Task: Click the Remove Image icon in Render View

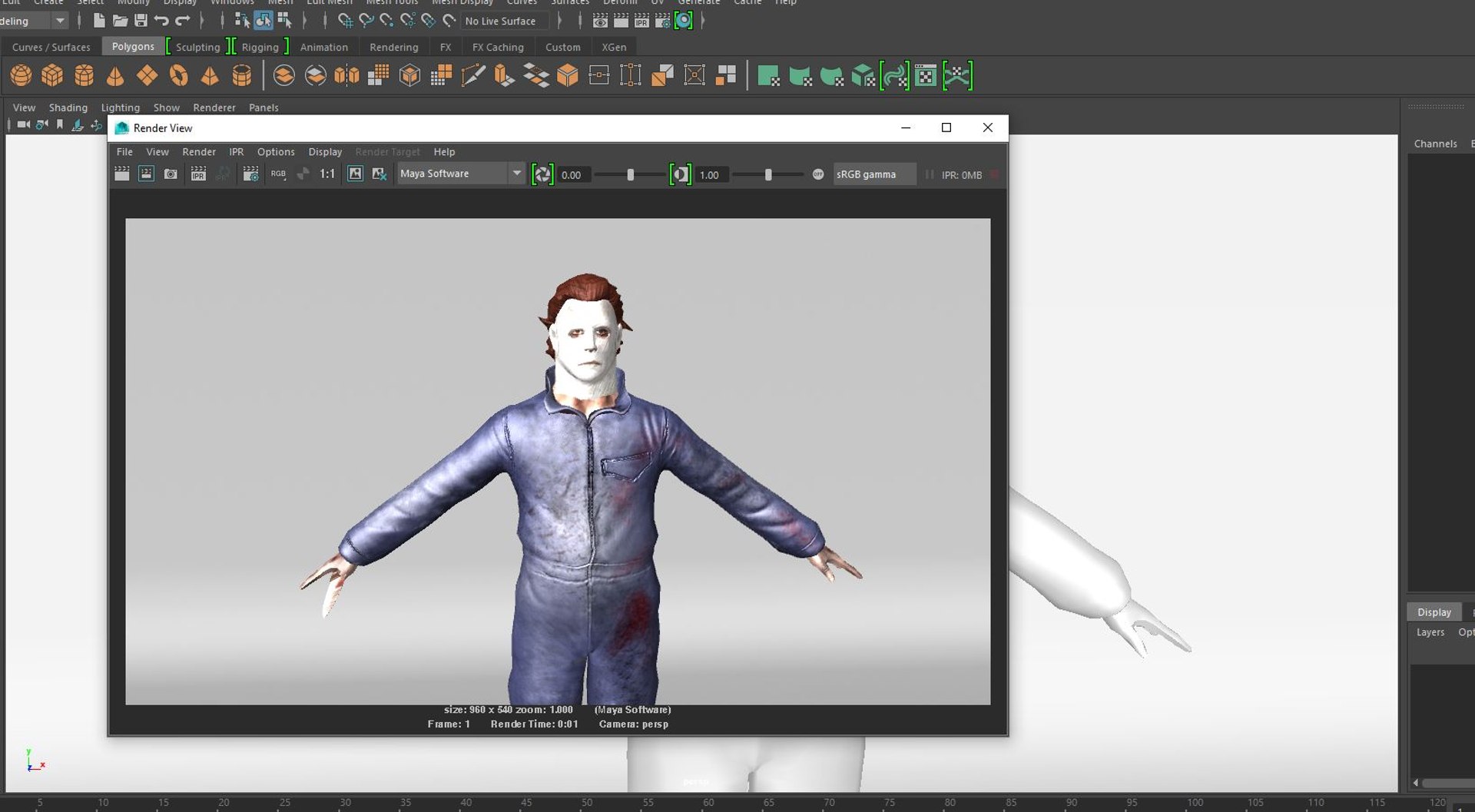Action: tap(380, 174)
